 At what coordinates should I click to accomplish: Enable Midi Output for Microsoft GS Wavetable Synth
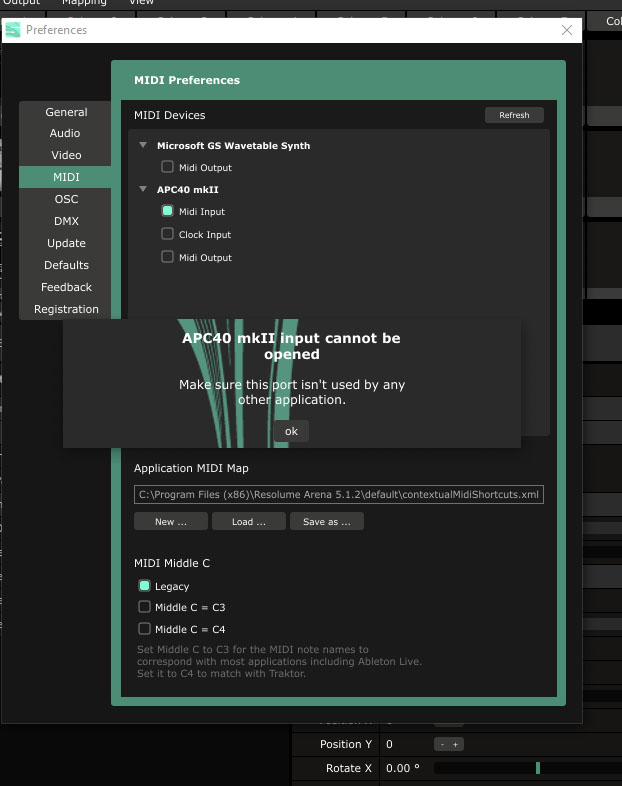(168, 168)
